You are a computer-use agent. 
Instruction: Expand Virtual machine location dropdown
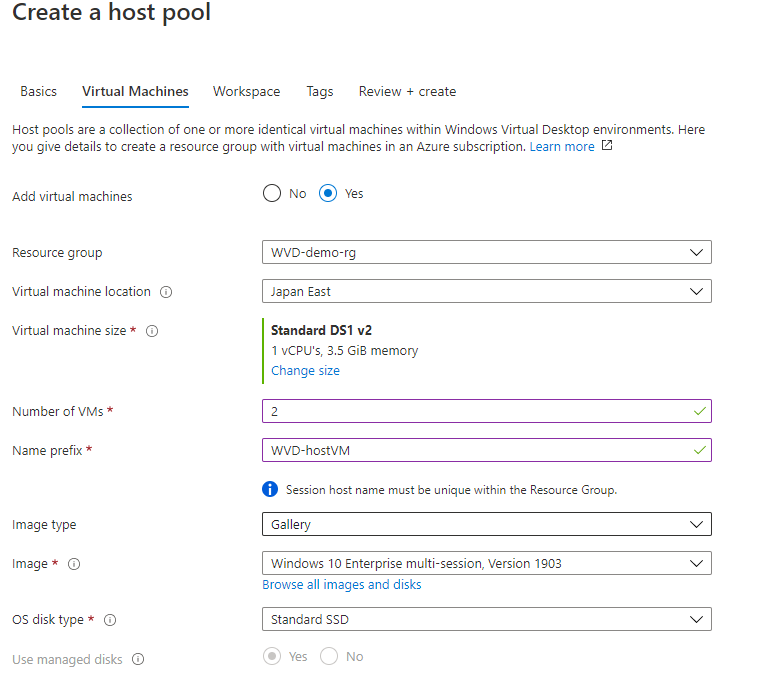[486, 292]
